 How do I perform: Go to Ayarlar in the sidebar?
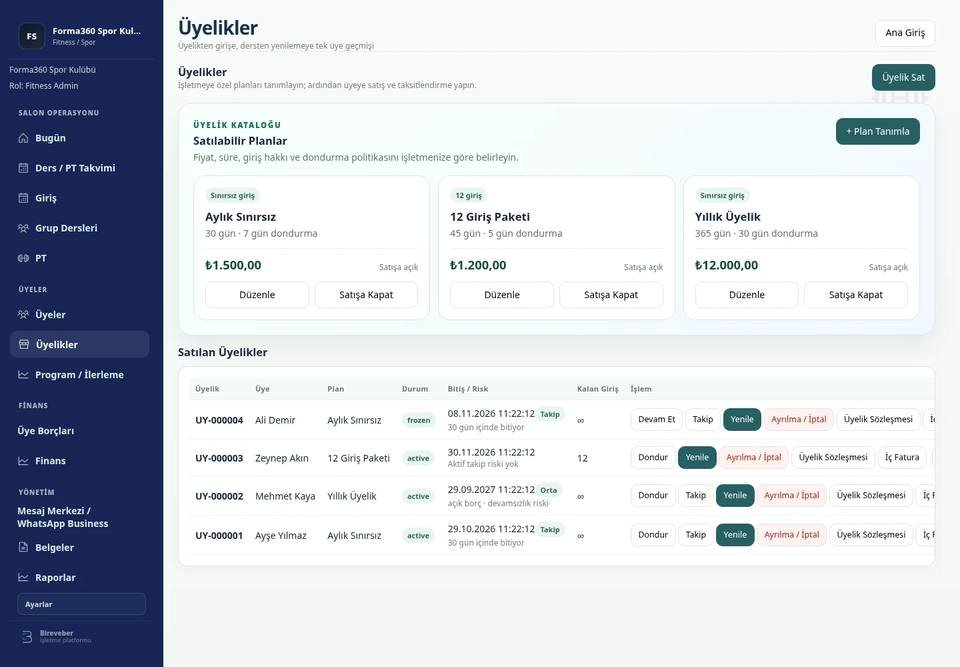81,604
